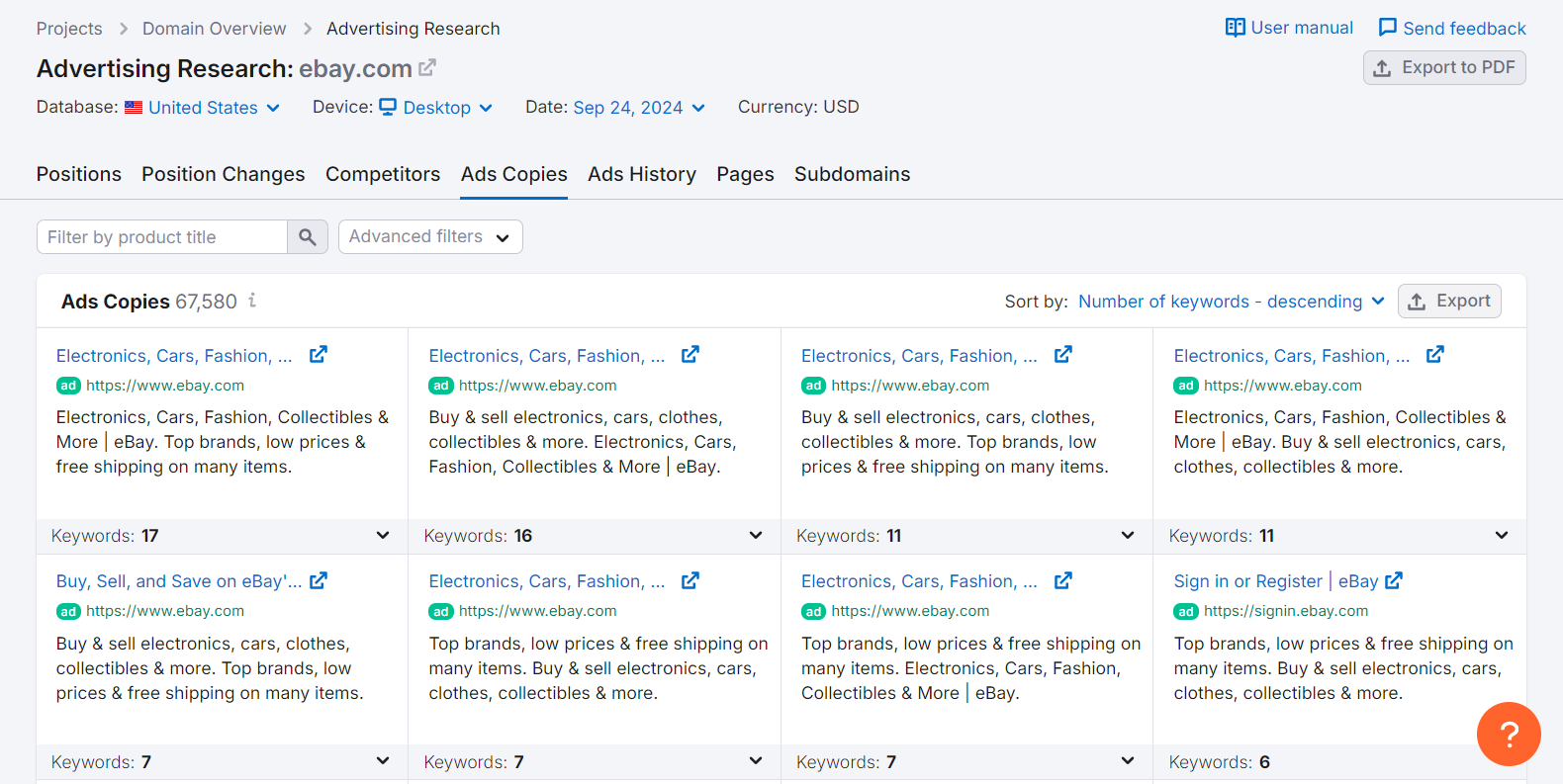Open the Send feedback link
The width and height of the screenshot is (1563, 784).
1464,29
